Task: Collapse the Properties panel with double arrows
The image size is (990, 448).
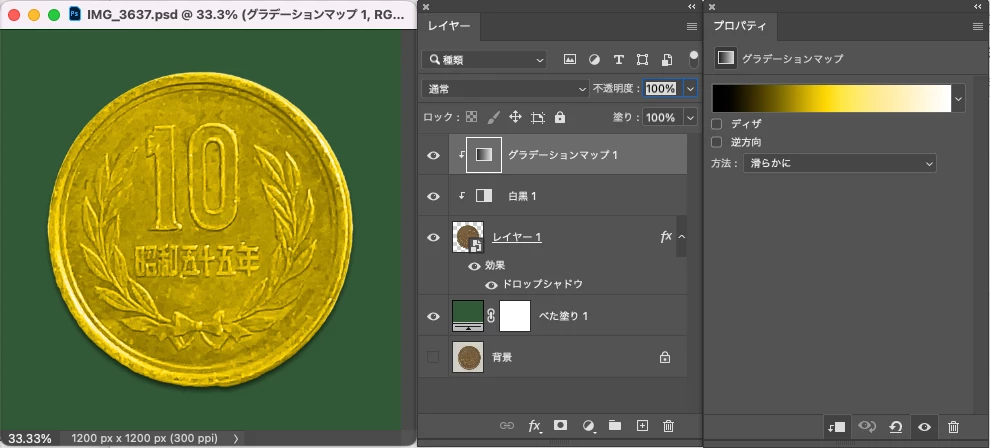Action: pos(978,6)
